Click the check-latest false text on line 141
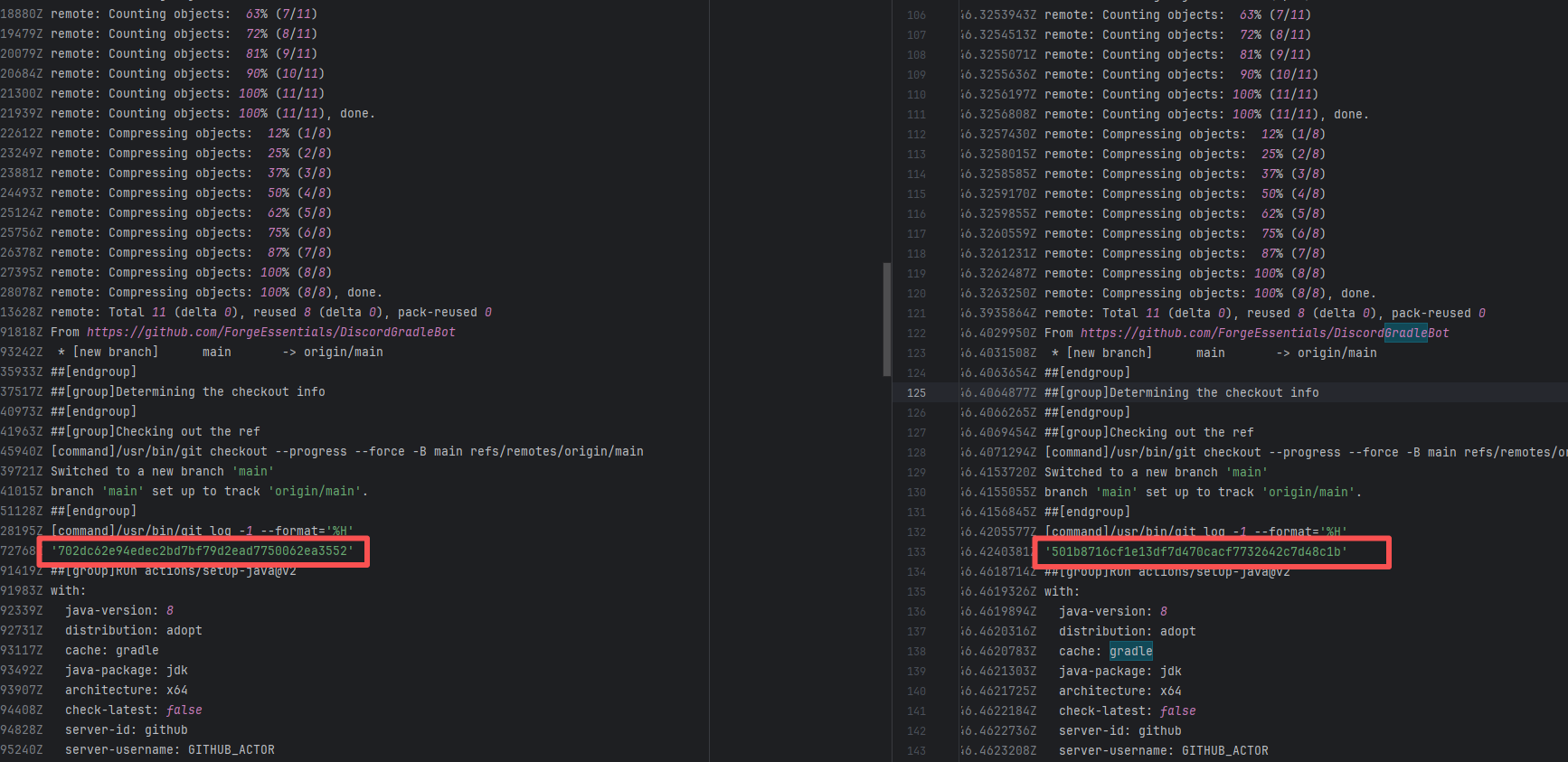 [x=1127, y=711]
